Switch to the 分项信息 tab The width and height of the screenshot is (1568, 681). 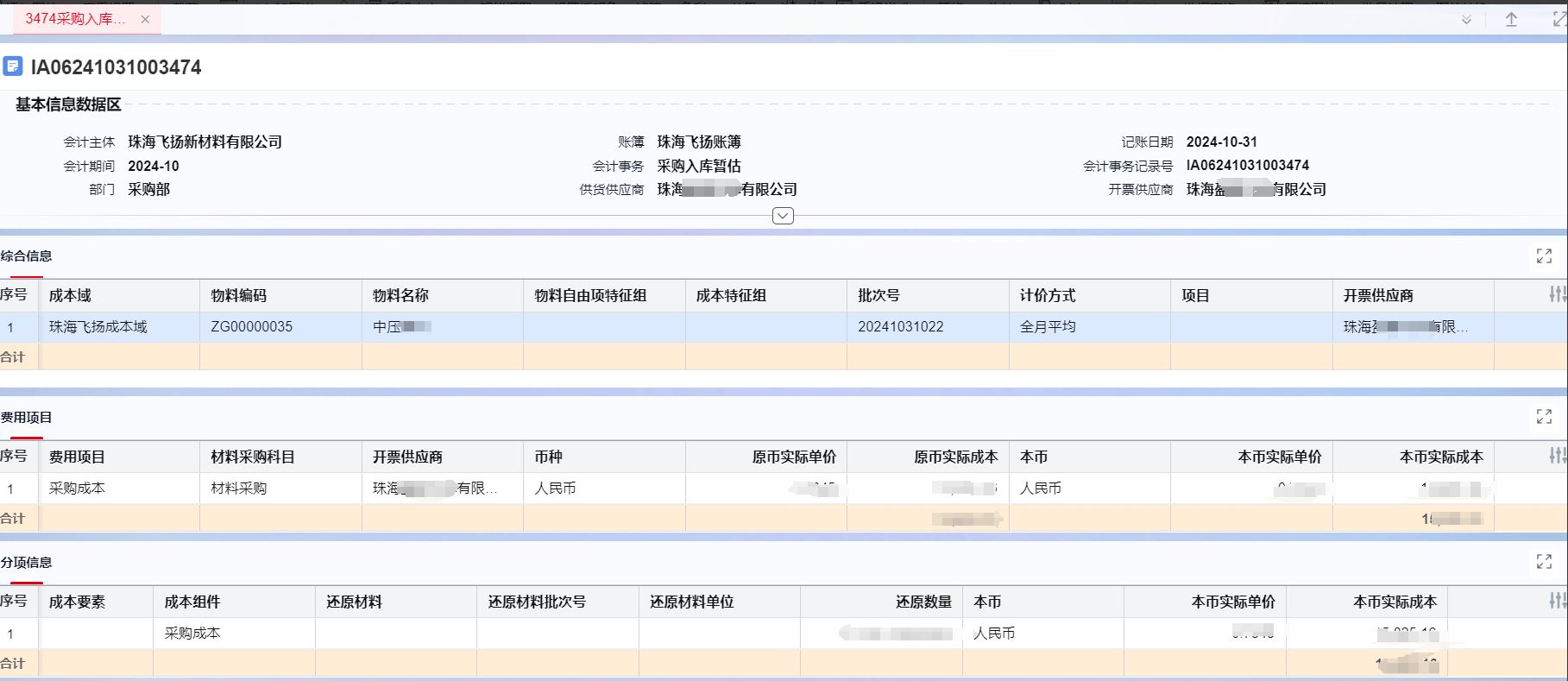point(27,563)
